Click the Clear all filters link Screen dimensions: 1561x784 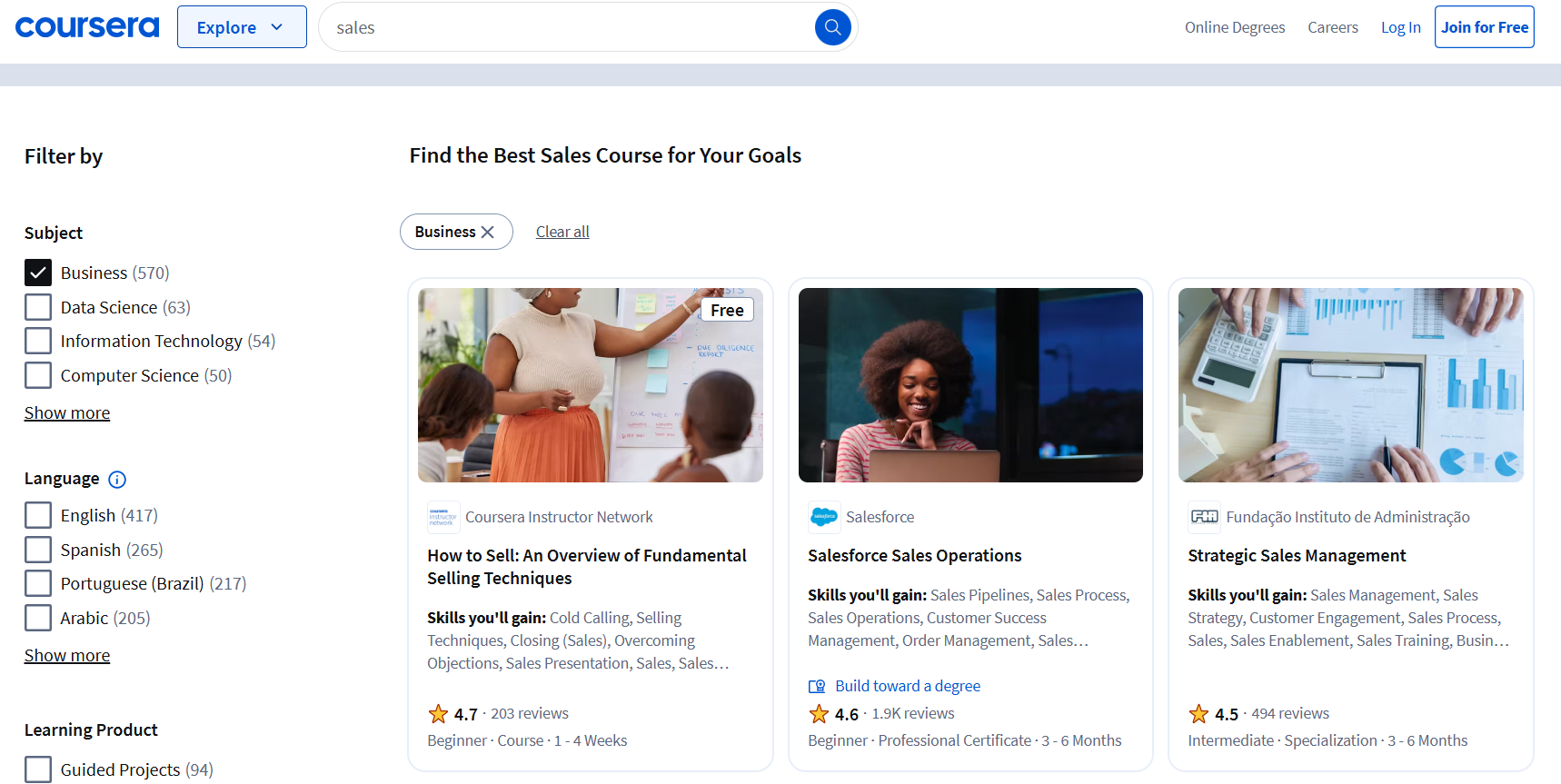pyautogui.click(x=562, y=232)
